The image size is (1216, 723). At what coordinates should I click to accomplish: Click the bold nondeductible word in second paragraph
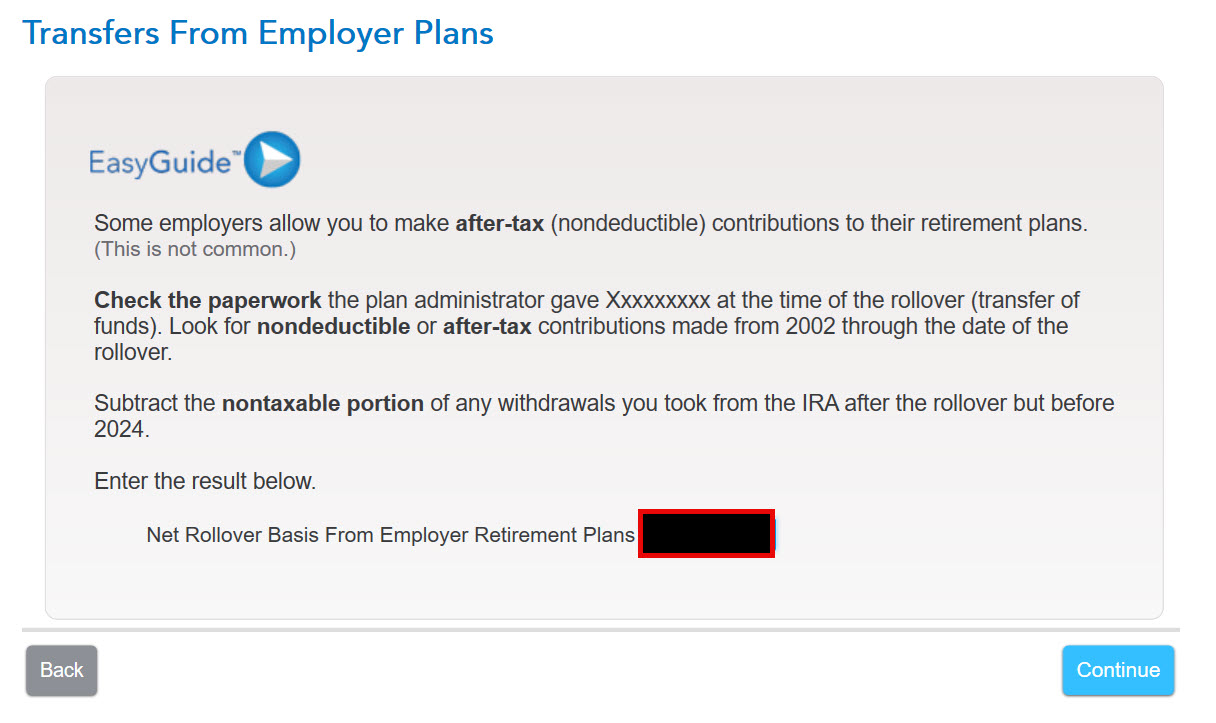tap(333, 326)
